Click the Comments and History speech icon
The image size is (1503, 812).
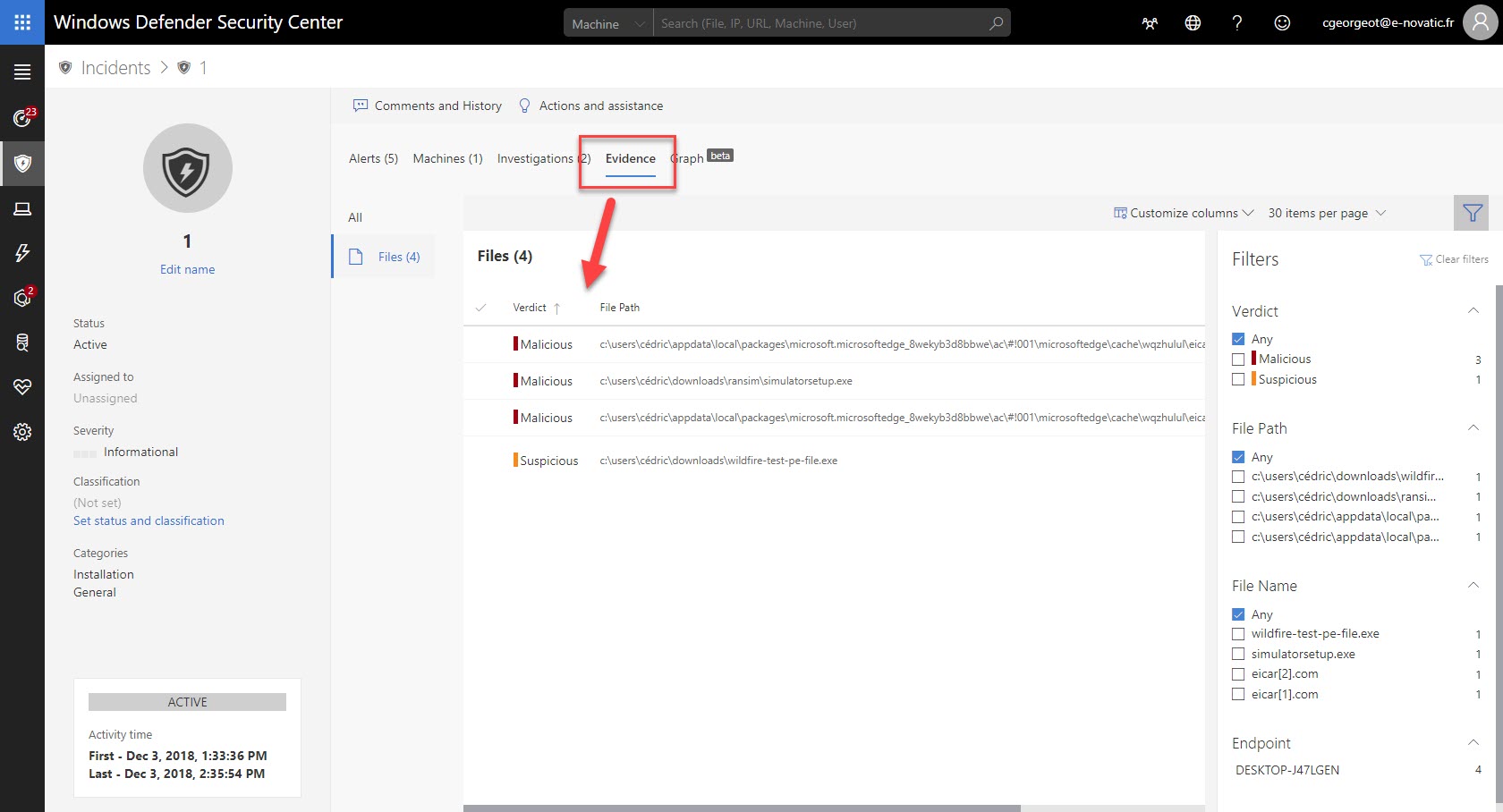361,106
